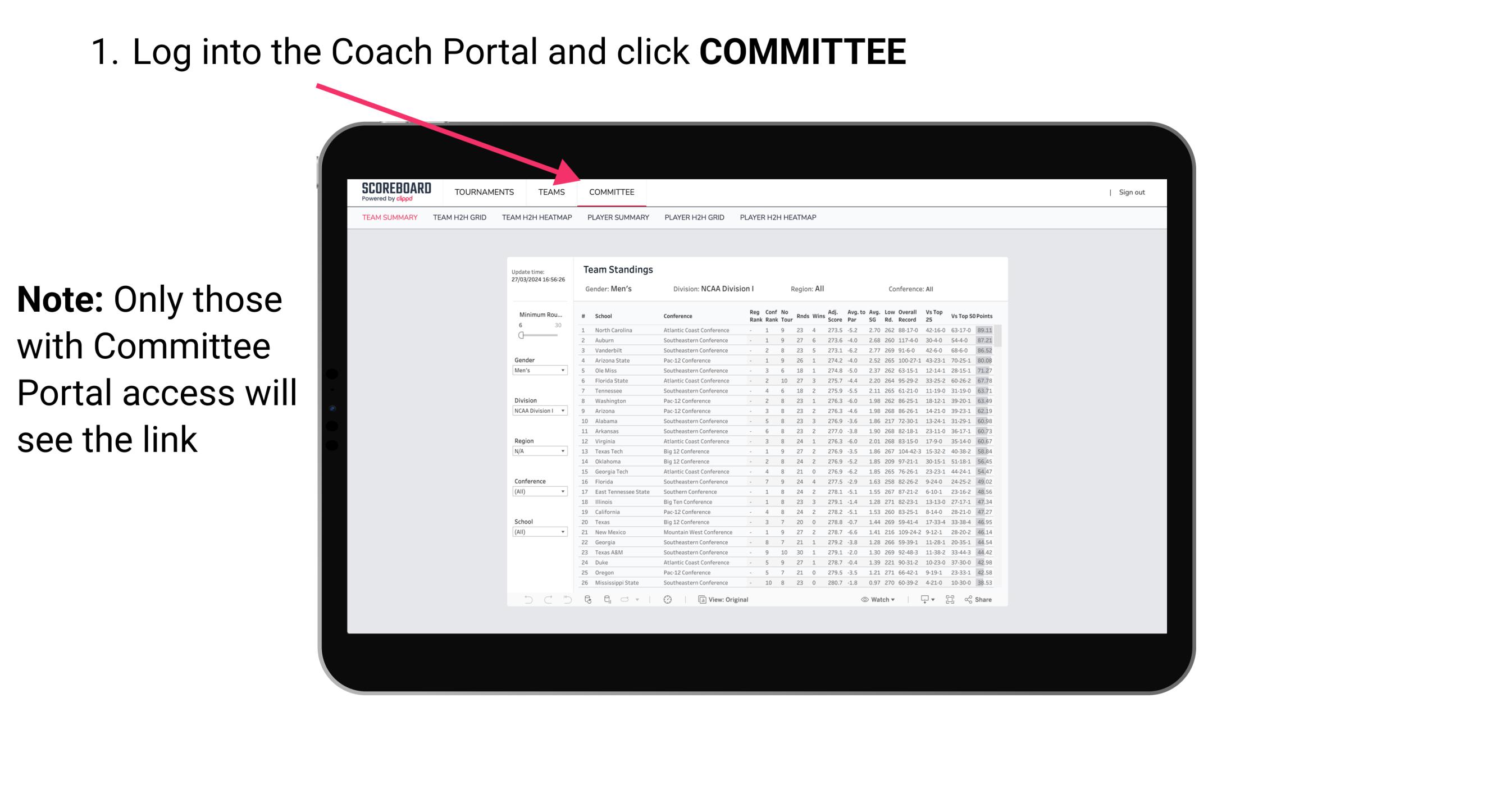Click the Watch dropdown button

click(877, 600)
